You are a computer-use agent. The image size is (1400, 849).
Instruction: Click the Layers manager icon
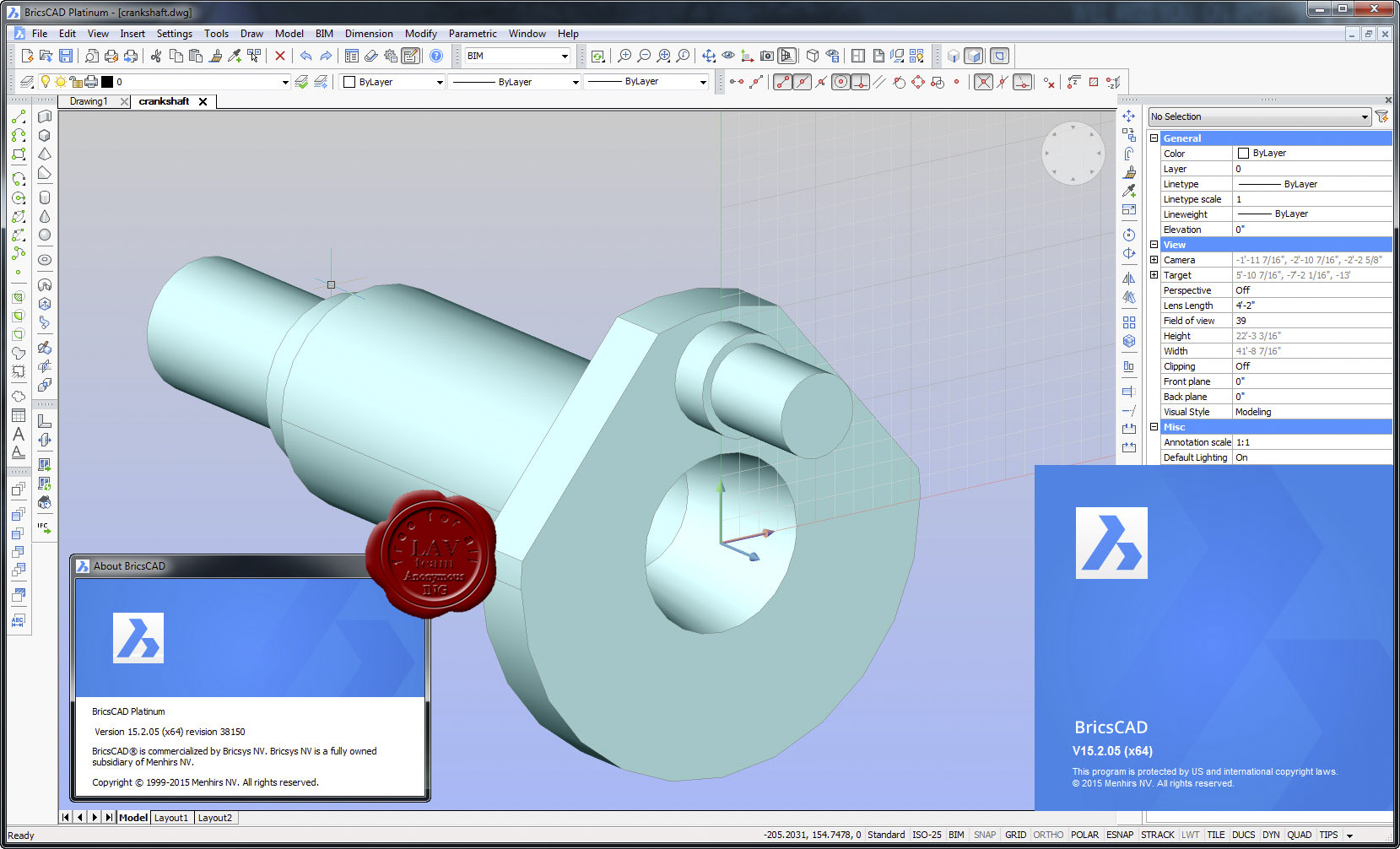27,82
